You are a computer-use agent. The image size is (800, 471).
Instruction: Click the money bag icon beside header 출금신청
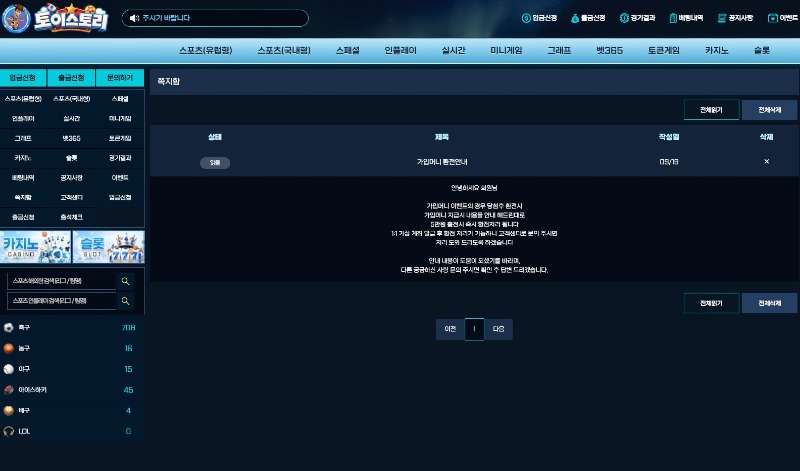(575, 18)
